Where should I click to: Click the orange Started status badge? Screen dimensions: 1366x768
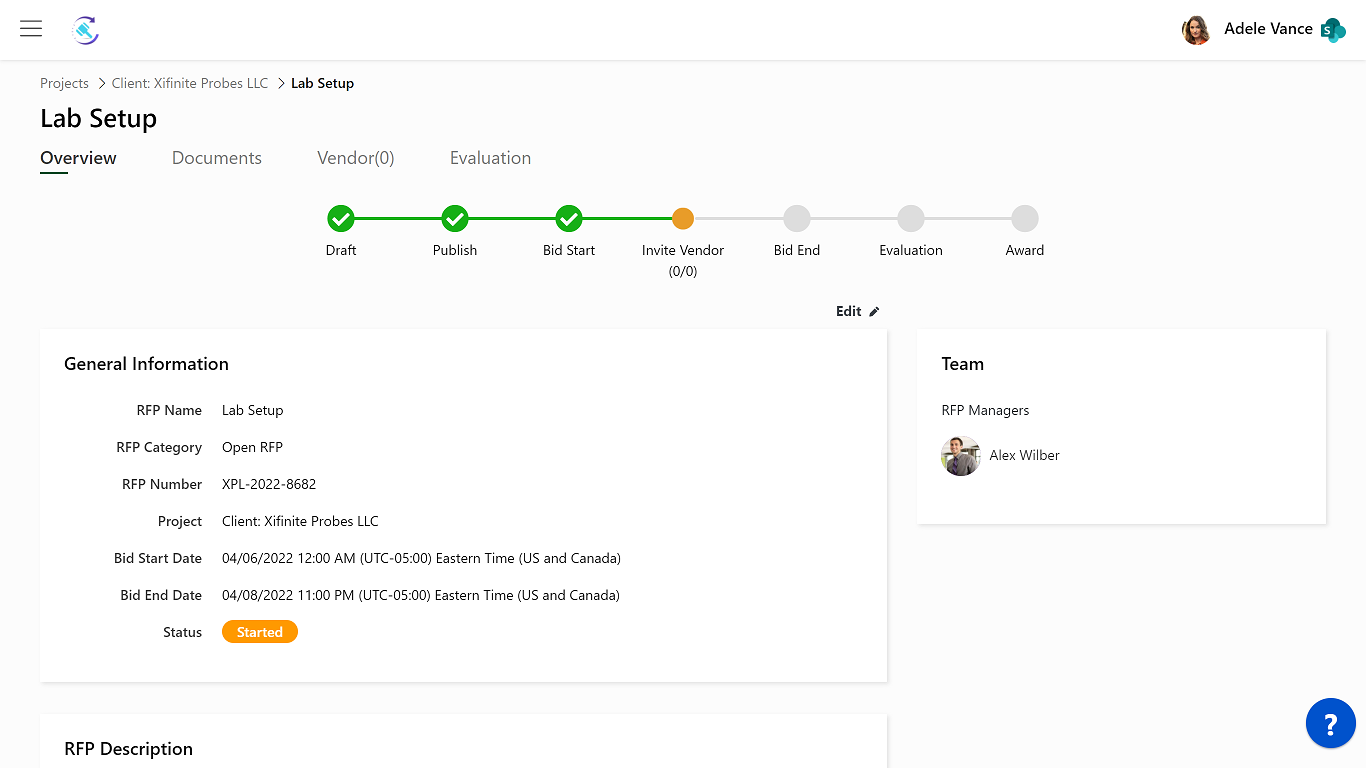(x=260, y=633)
